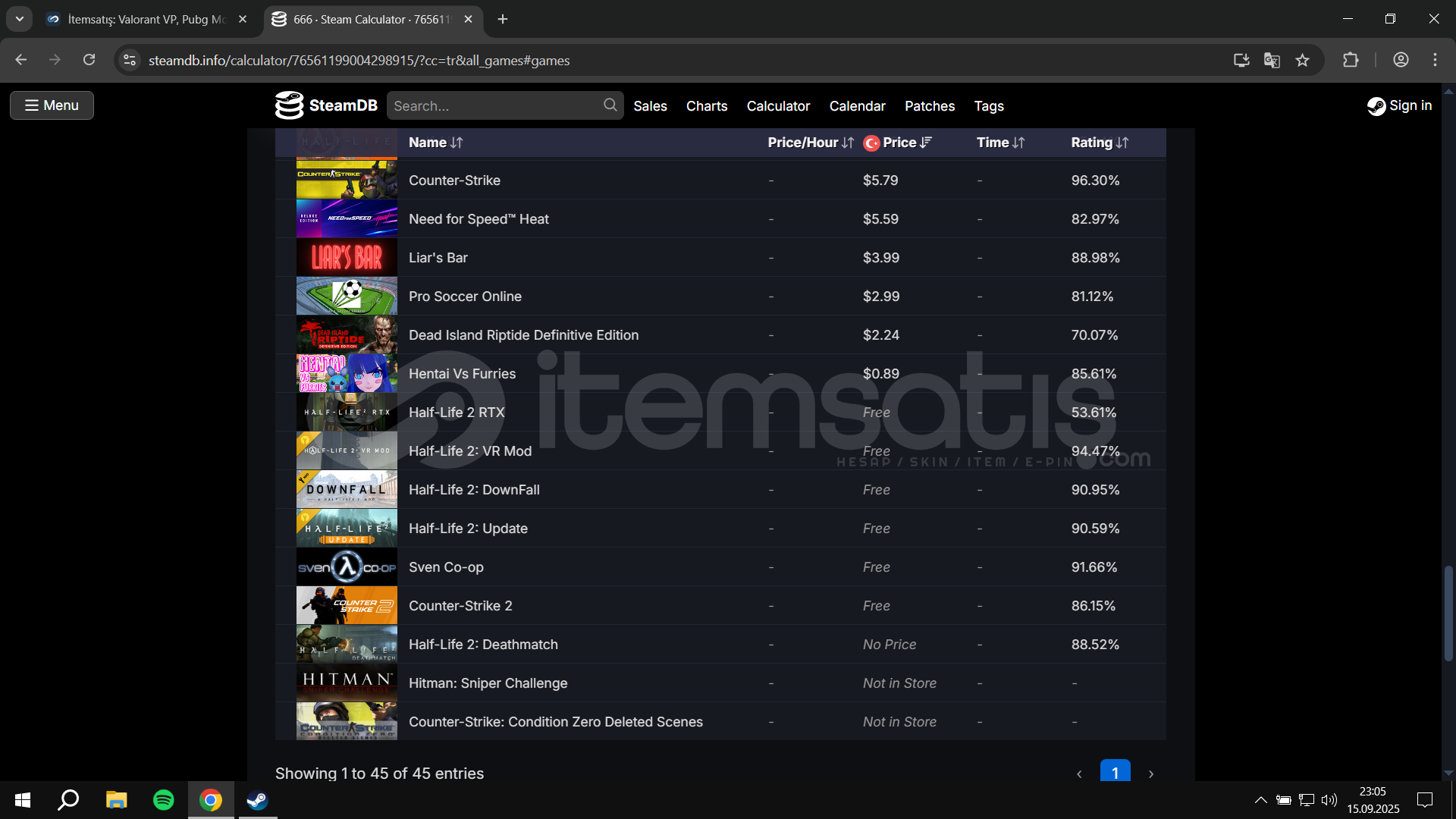The height and width of the screenshot is (819, 1456).
Task: Show hidden system tray icons
Action: click(1260, 800)
